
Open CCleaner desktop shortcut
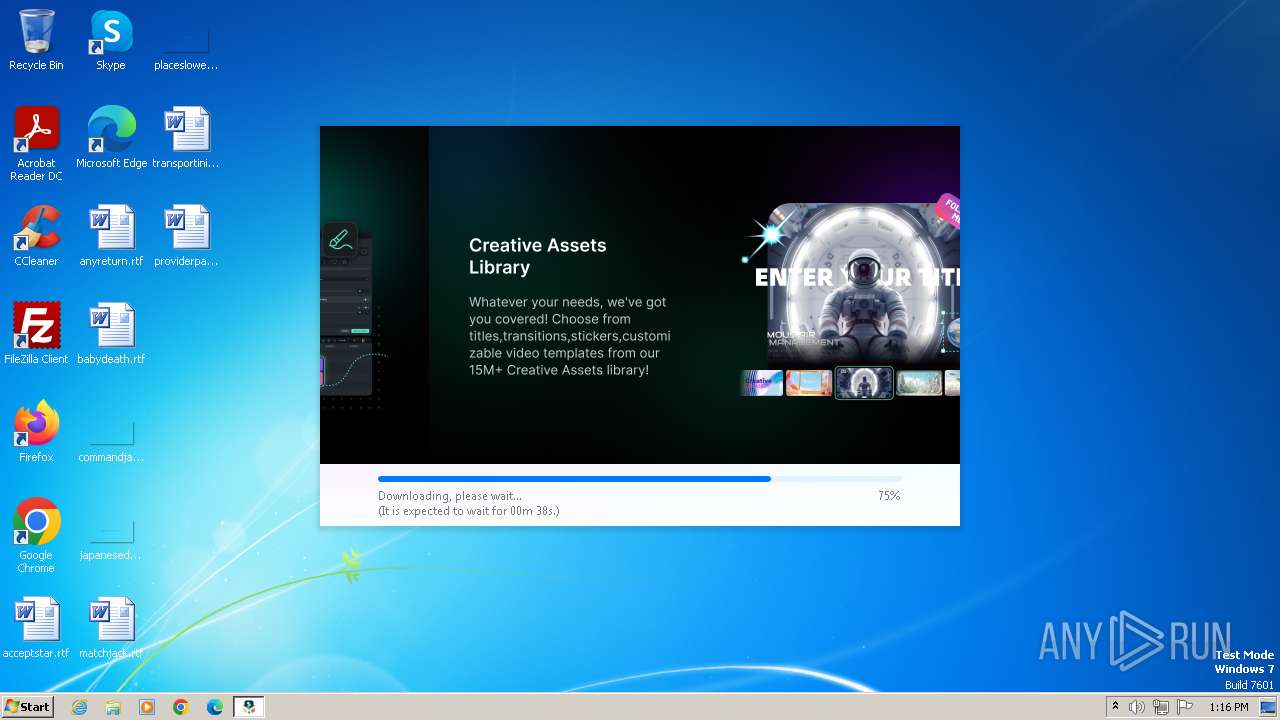click(x=36, y=236)
